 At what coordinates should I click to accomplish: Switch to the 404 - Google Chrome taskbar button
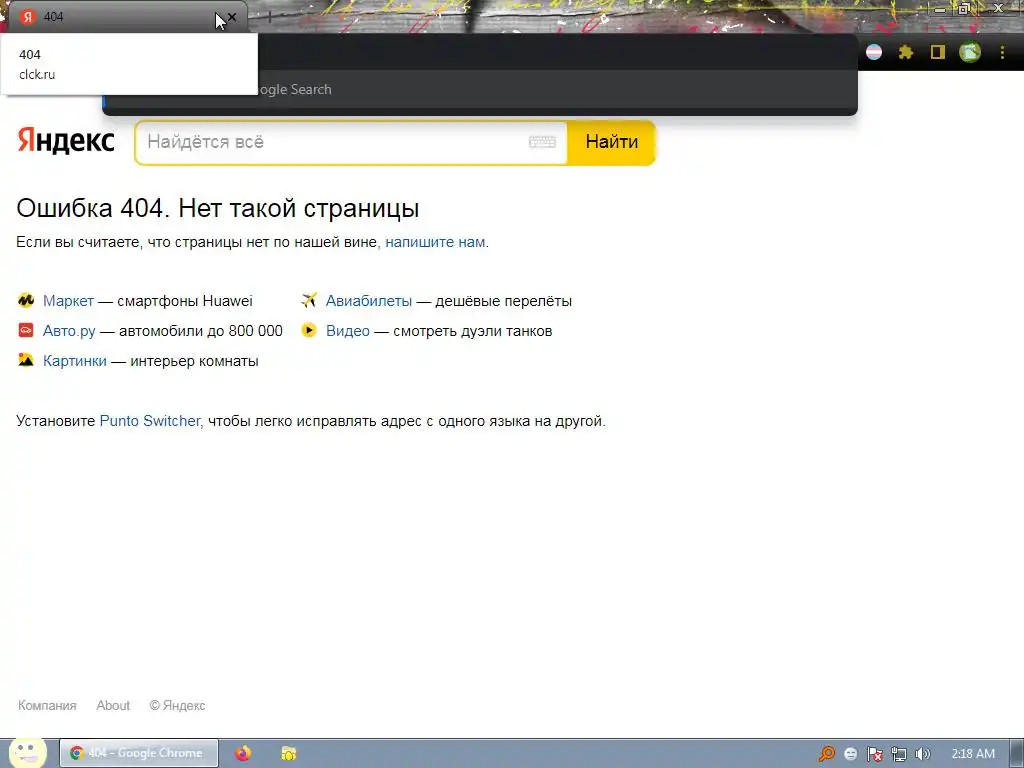point(139,753)
